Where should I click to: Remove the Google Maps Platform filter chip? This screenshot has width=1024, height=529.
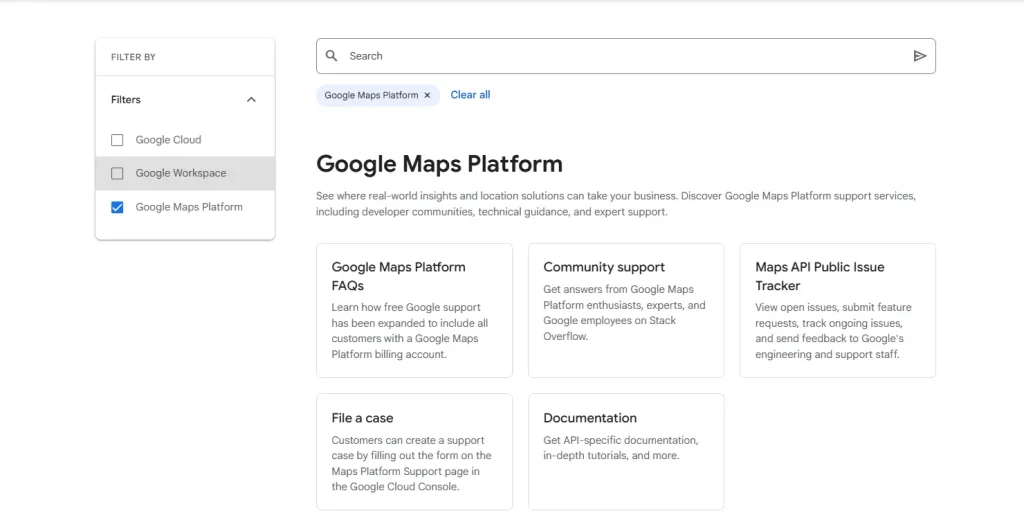[x=427, y=95]
